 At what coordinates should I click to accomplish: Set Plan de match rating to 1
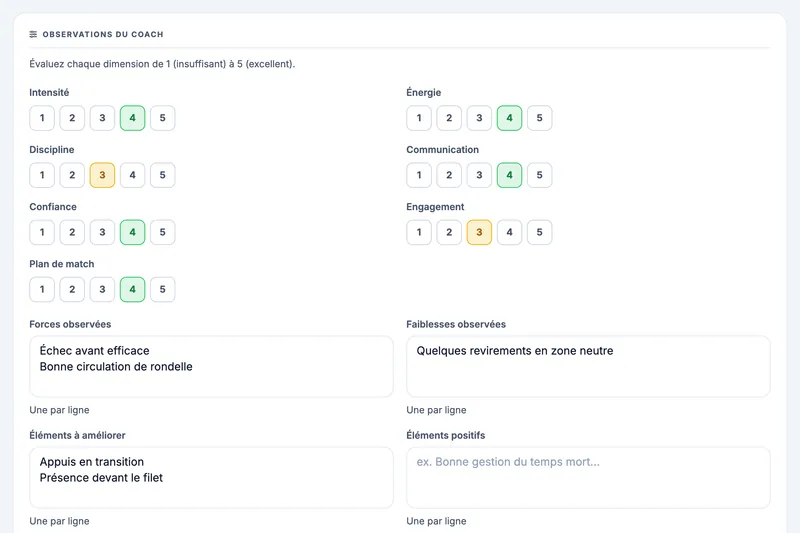42,289
